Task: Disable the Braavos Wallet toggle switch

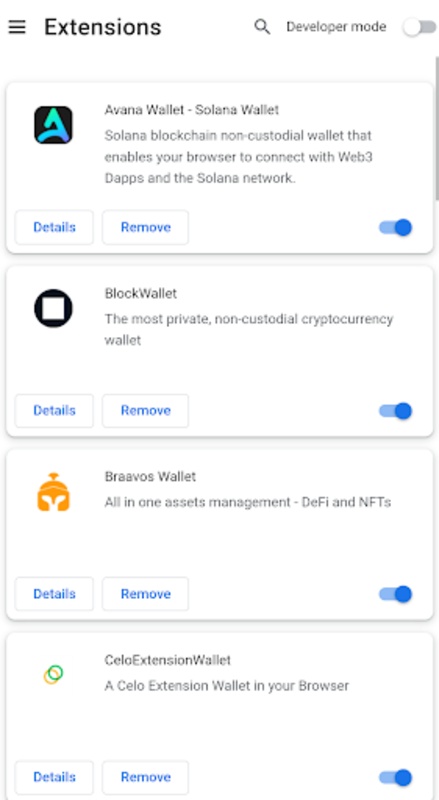Action: click(x=396, y=594)
